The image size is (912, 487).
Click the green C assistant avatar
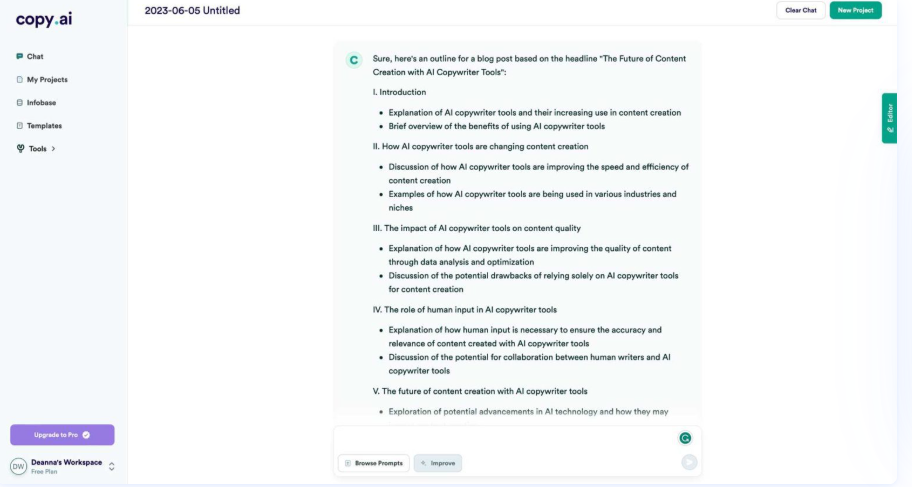353,60
